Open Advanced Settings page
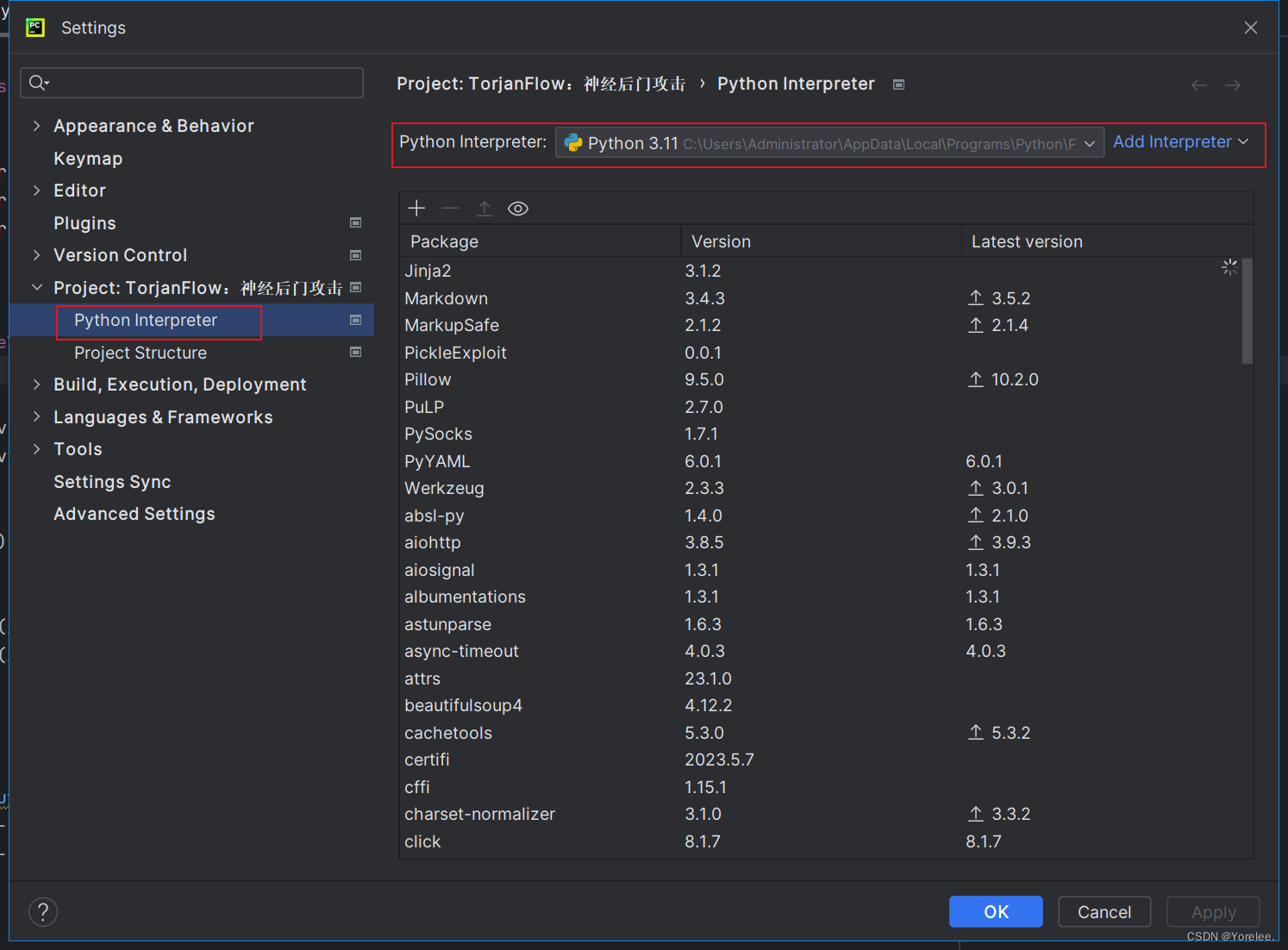This screenshot has height=950, width=1288. point(134,514)
